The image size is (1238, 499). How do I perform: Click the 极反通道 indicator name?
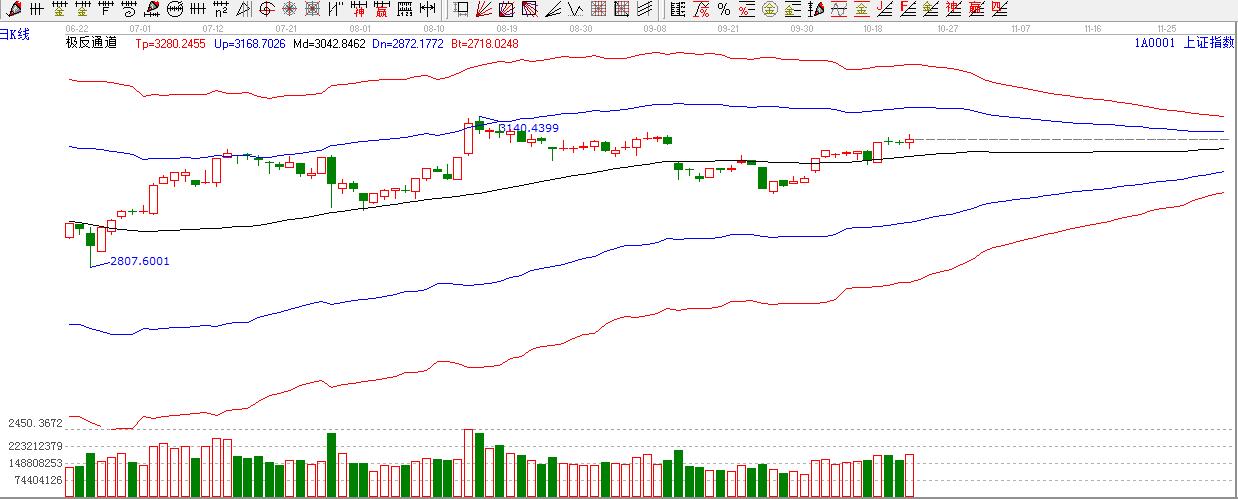91,43
